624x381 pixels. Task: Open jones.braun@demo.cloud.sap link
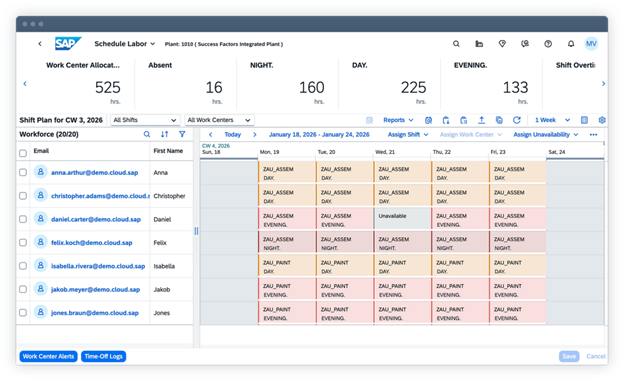[95, 313]
